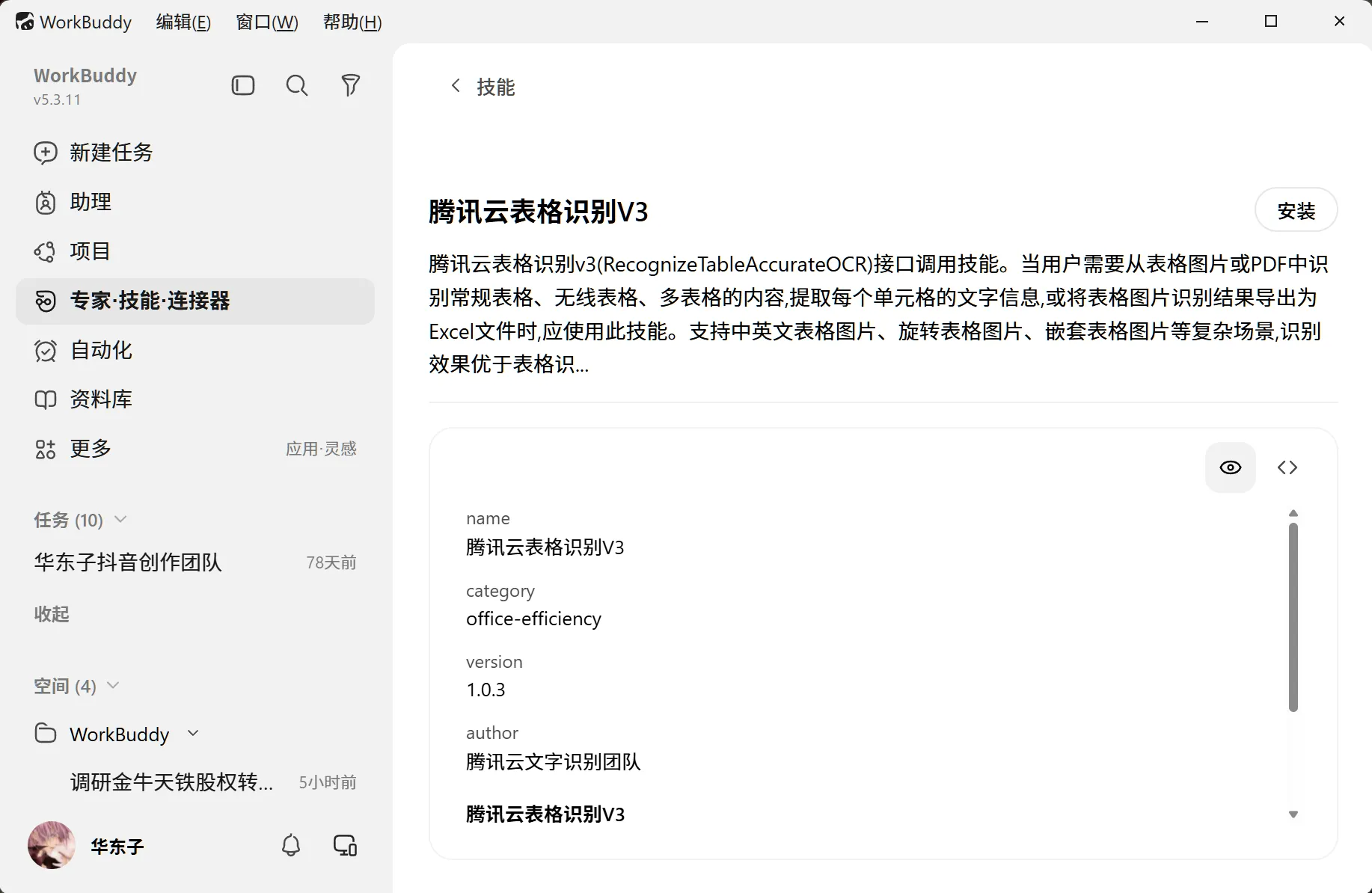This screenshot has width=1372, height=893.
Task: Select 项目 label in sidebar
Action: click(x=90, y=251)
